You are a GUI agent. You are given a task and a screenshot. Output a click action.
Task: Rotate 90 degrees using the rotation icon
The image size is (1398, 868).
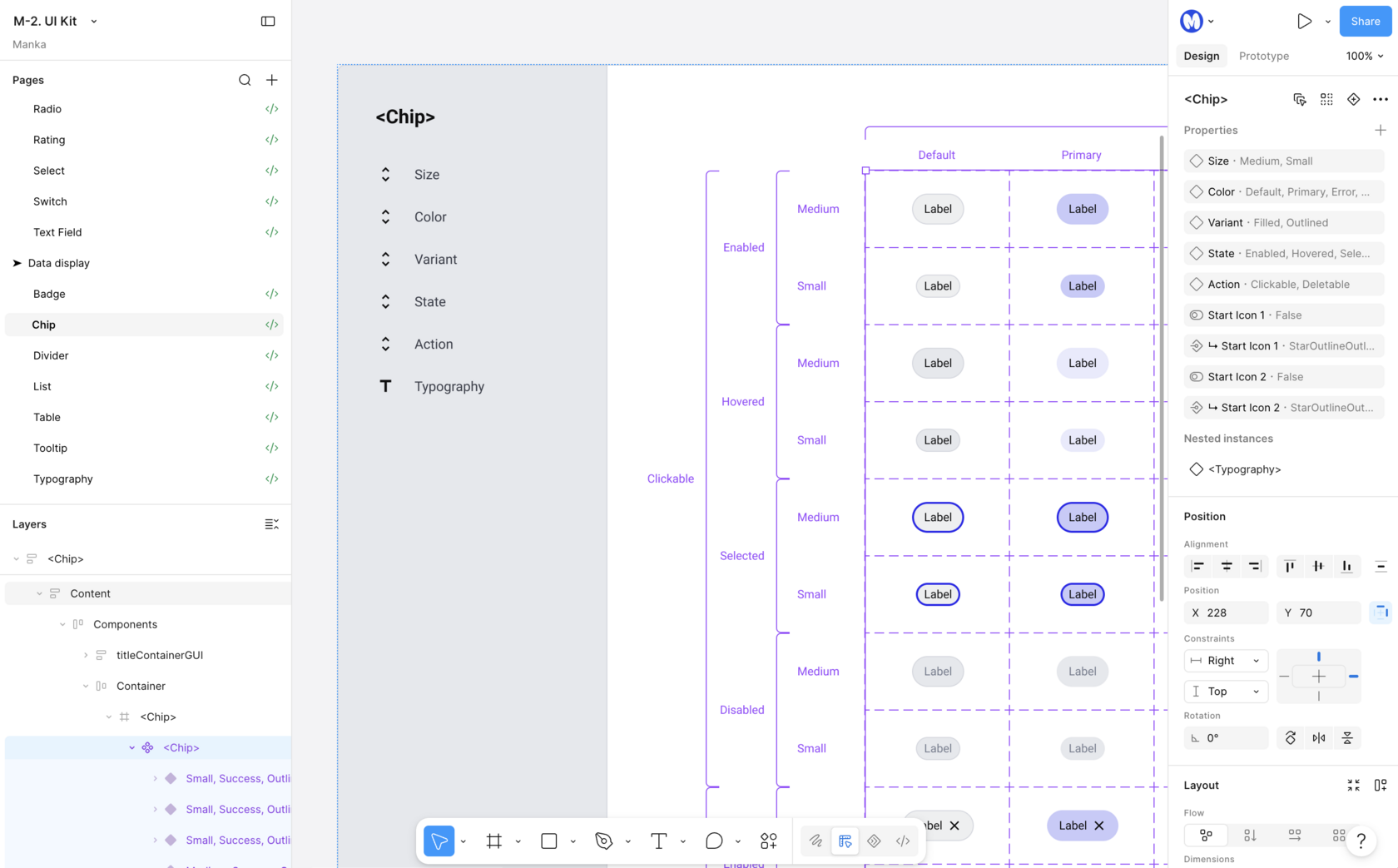pos(1291,738)
